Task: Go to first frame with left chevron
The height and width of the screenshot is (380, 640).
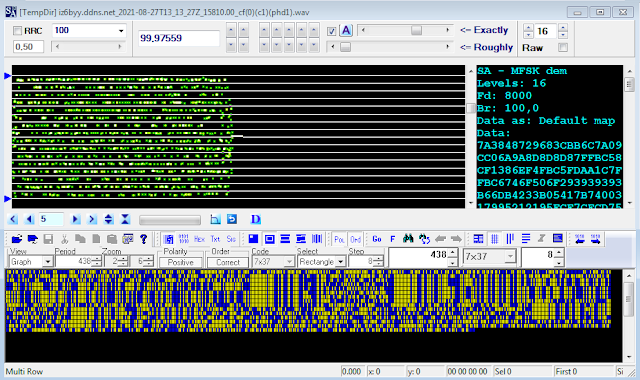Action: [13, 220]
